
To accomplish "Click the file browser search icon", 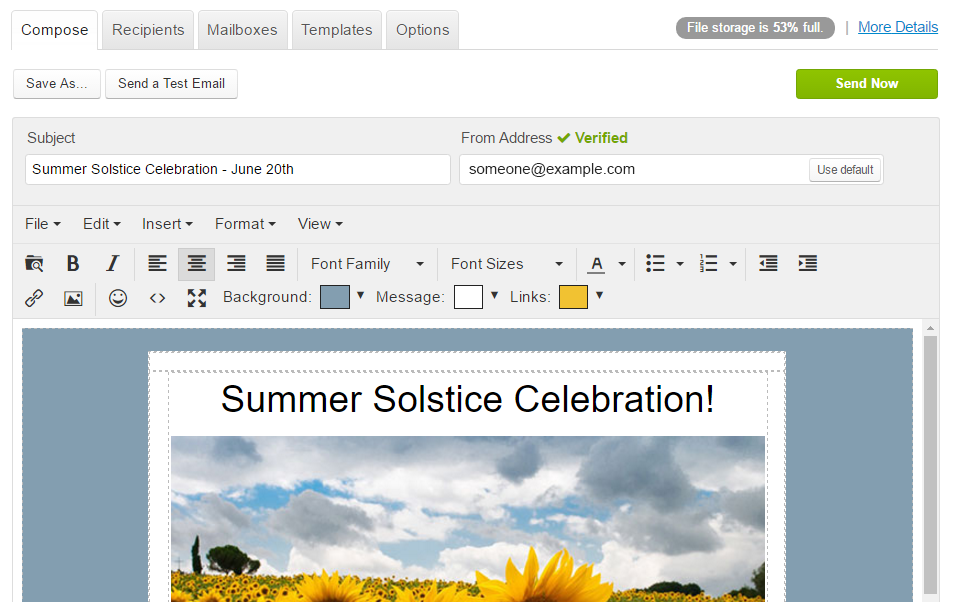I will point(34,264).
